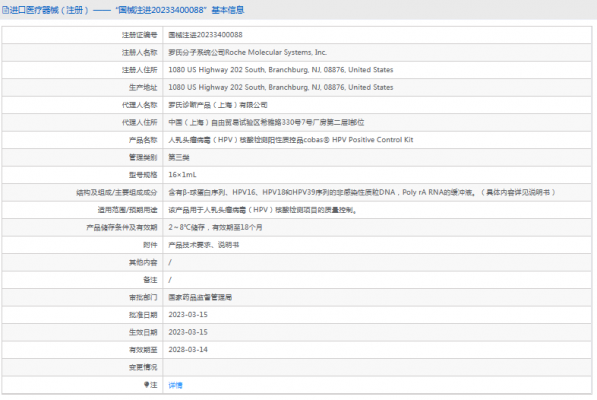The width and height of the screenshot is (597, 400).
Task: Click registration number 国械注进20233400088 value
Action: click(205, 35)
